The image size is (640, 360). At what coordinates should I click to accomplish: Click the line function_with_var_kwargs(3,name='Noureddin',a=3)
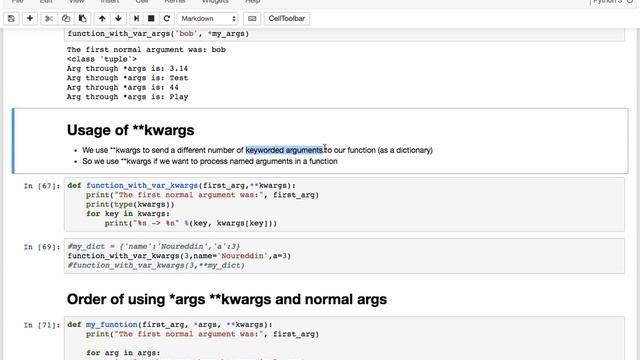(x=179, y=256)
